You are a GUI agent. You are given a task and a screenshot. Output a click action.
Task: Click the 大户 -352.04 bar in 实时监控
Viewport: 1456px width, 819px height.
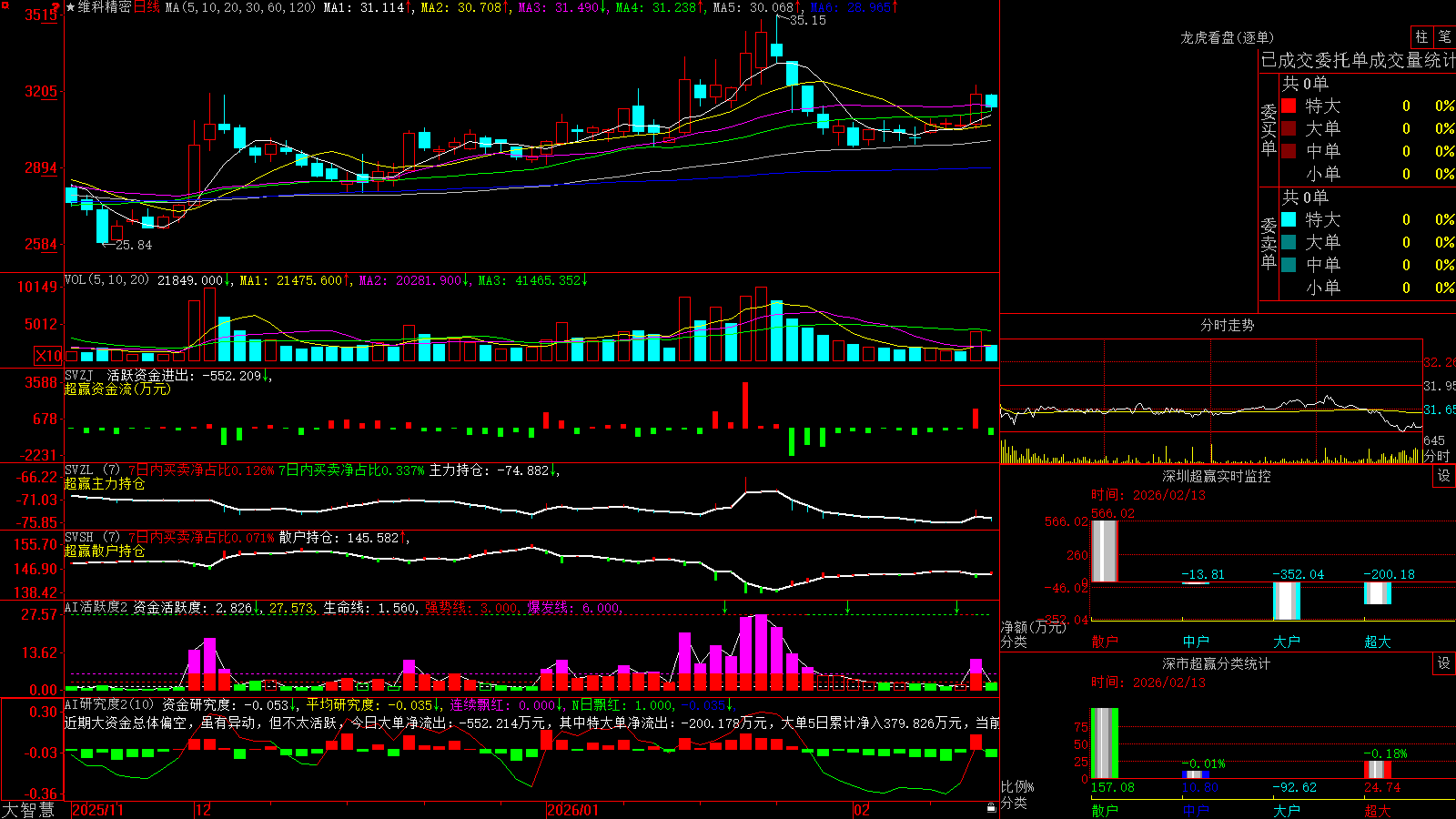(1287, 601)
